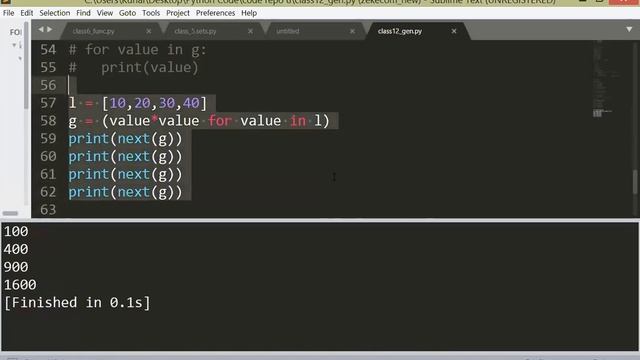Open the Help menu

249,13
